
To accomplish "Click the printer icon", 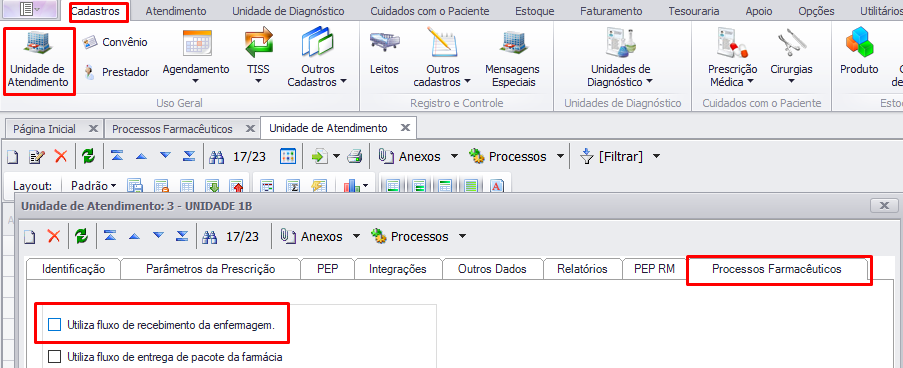I will tap(355, 156).
